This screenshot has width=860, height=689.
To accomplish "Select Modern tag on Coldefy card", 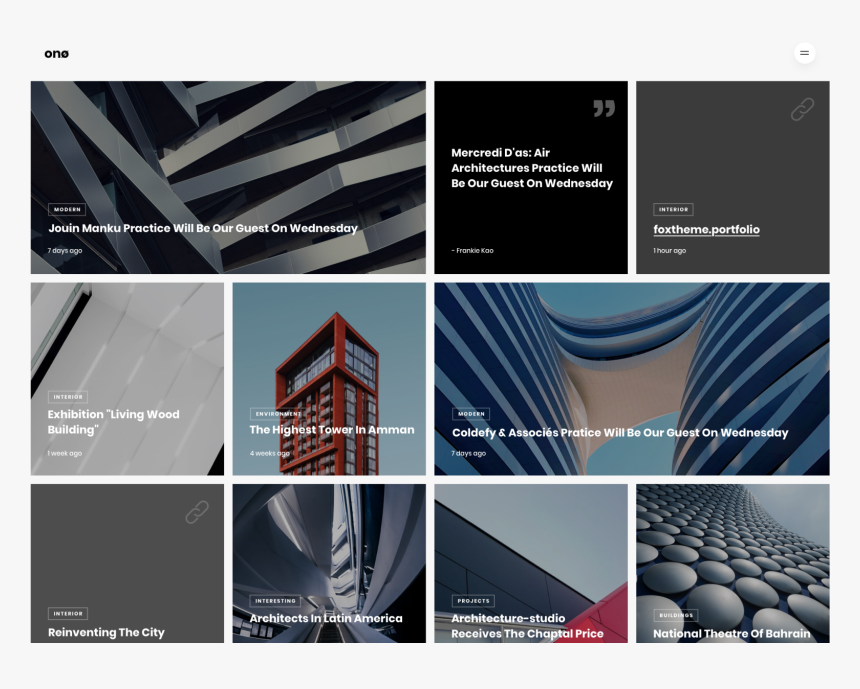I will click(x=471, y=414).
